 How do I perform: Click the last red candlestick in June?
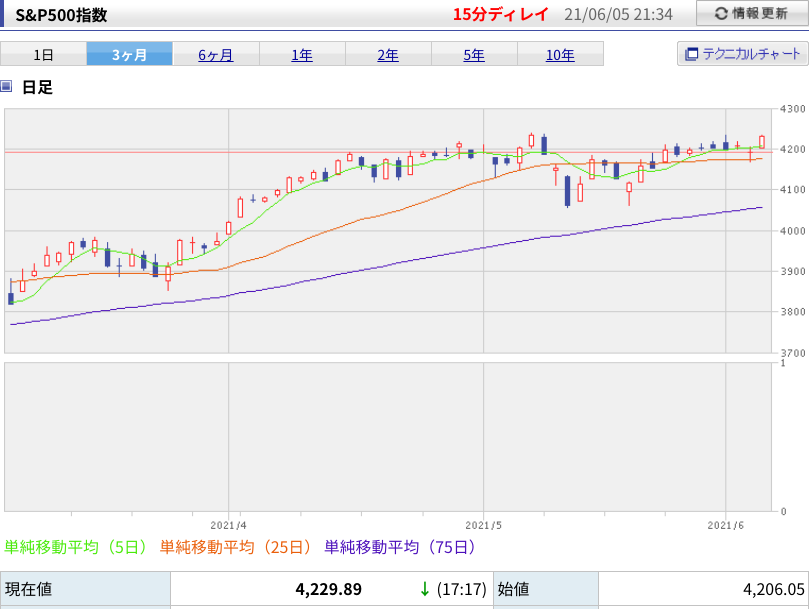(x=762, y=142)
